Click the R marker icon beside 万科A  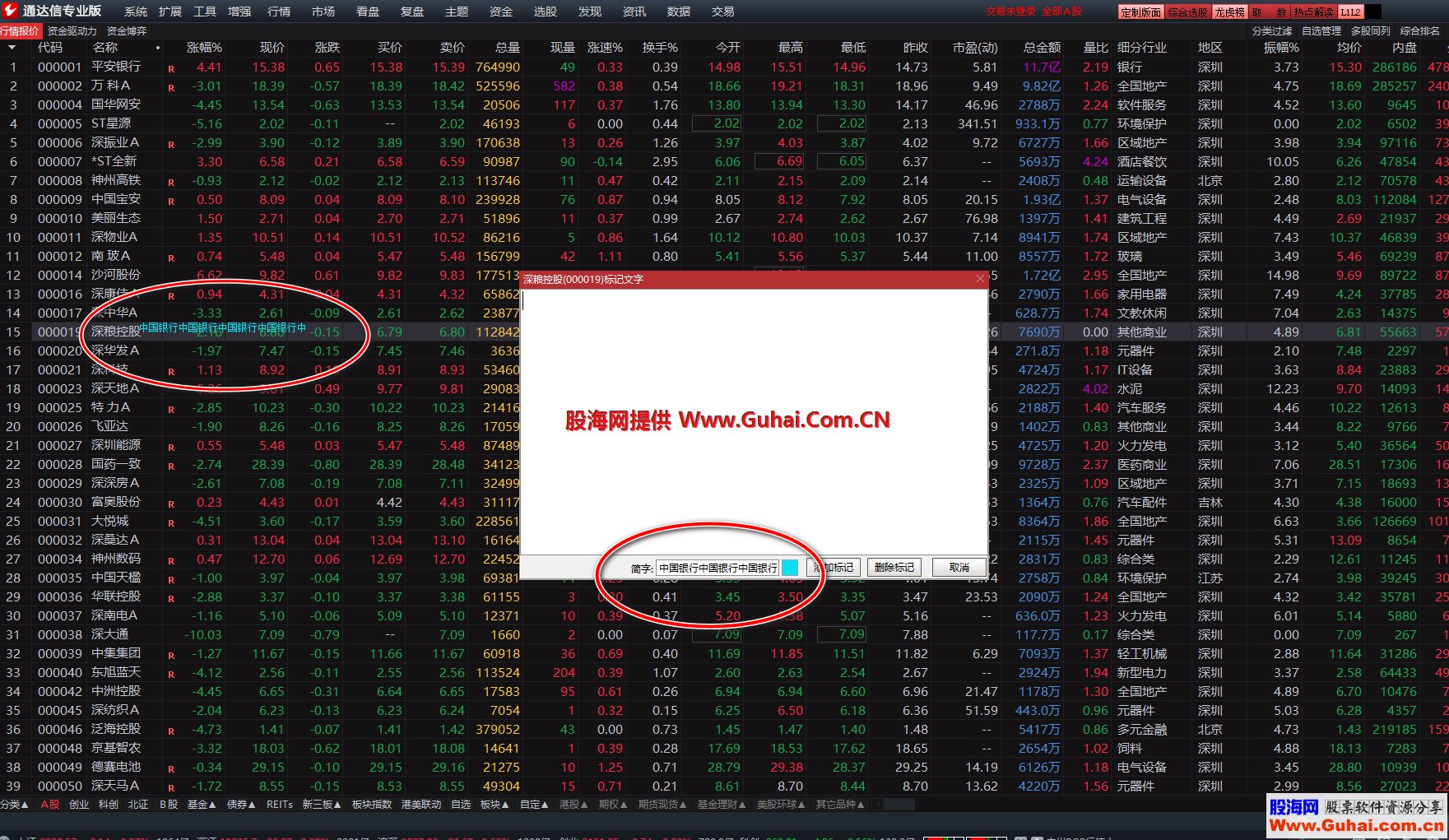[x=171, y=88]
